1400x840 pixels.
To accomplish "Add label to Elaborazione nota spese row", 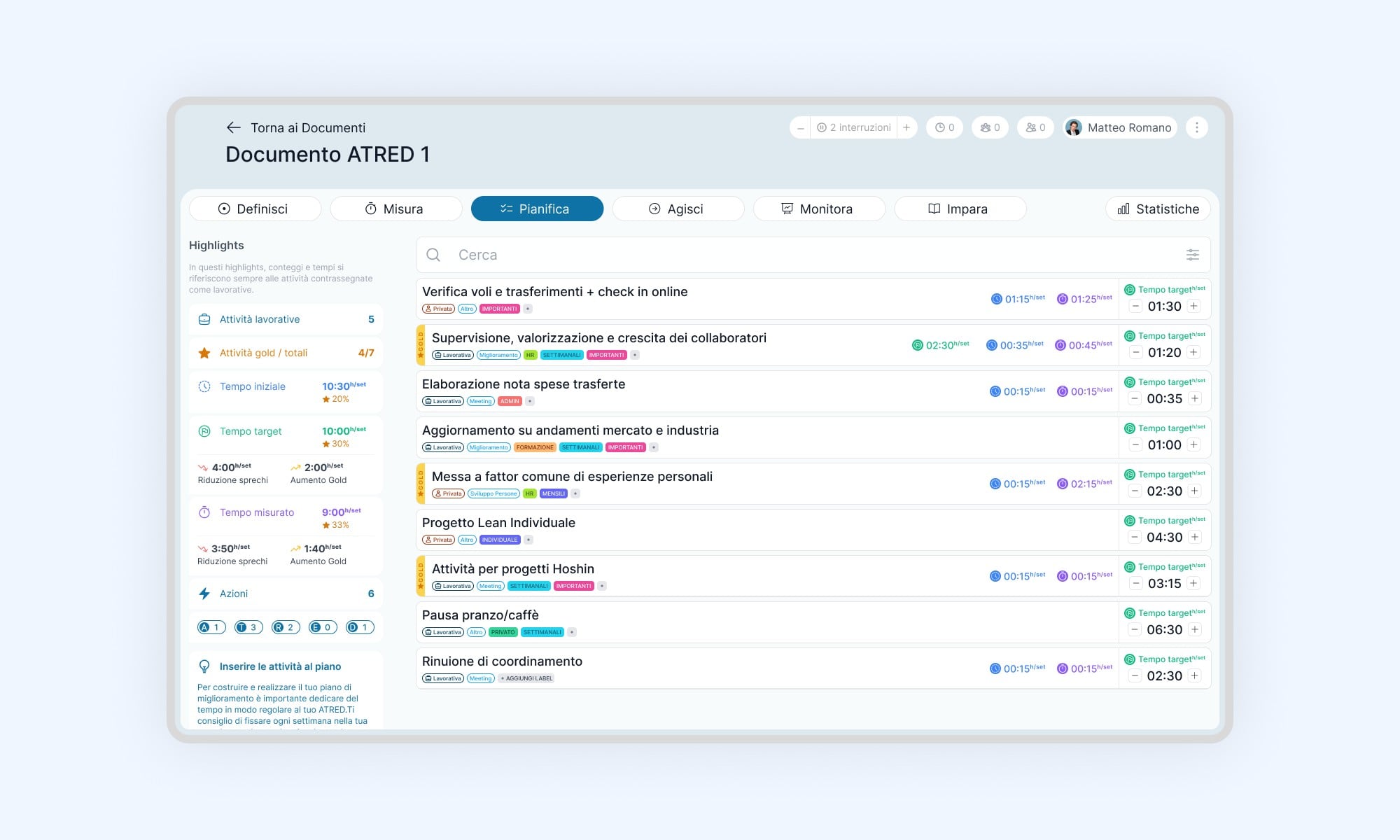I will [x=530, y=401].
